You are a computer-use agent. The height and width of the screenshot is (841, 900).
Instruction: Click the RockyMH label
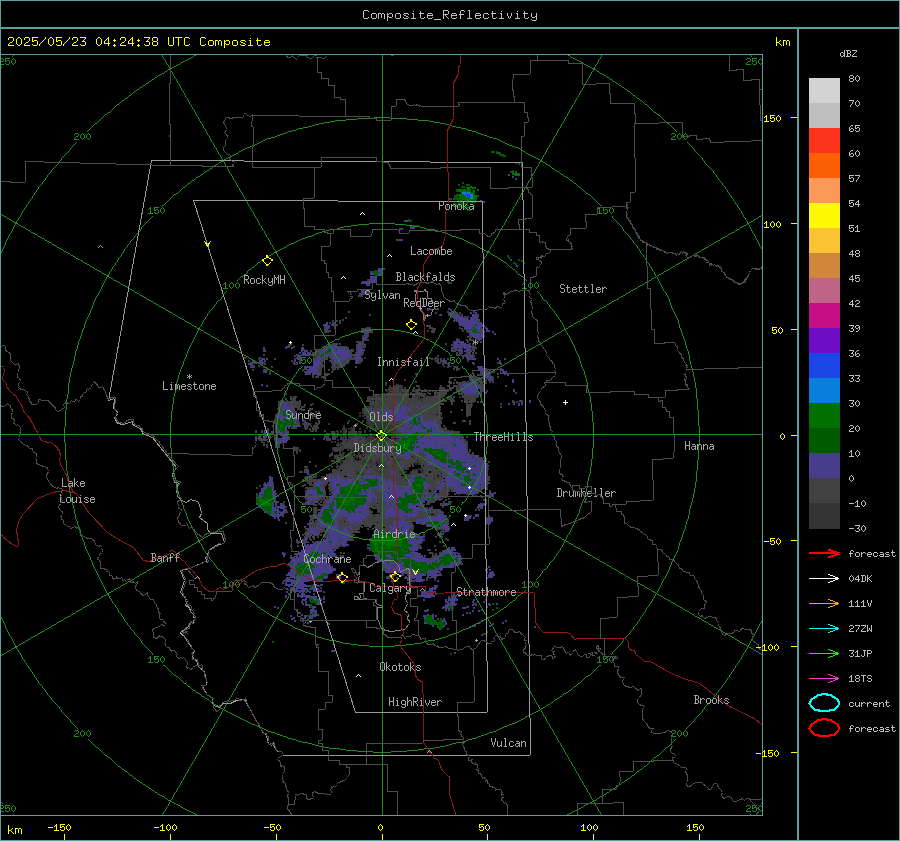[x=264, y=280]
